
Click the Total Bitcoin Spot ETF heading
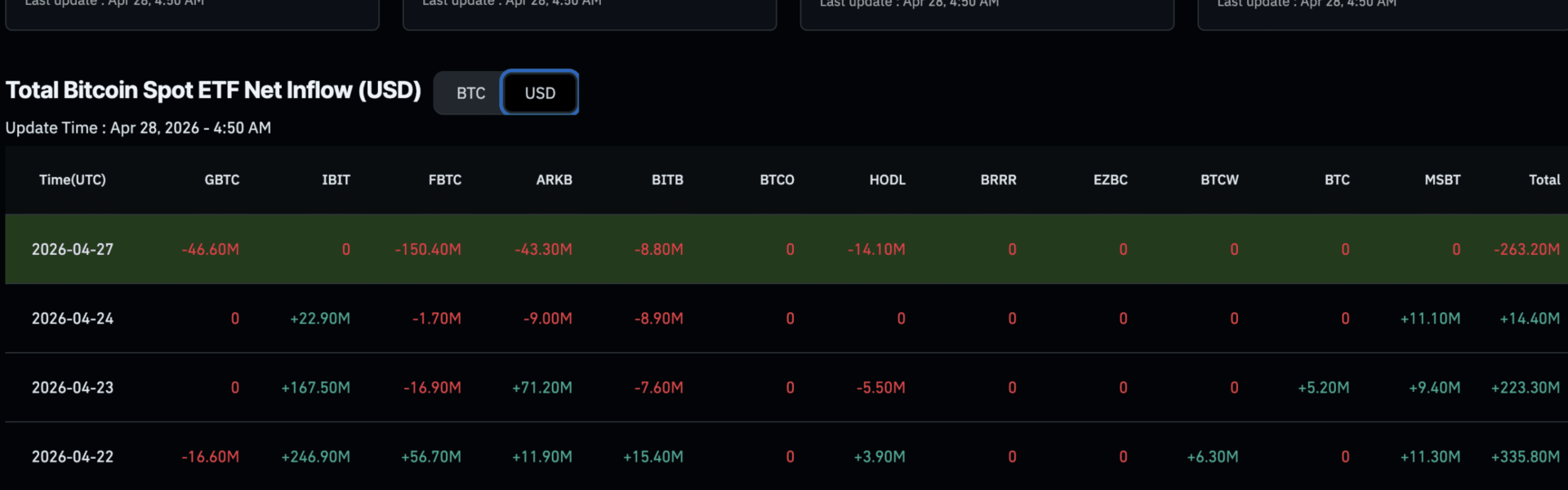tap(213, 90)
